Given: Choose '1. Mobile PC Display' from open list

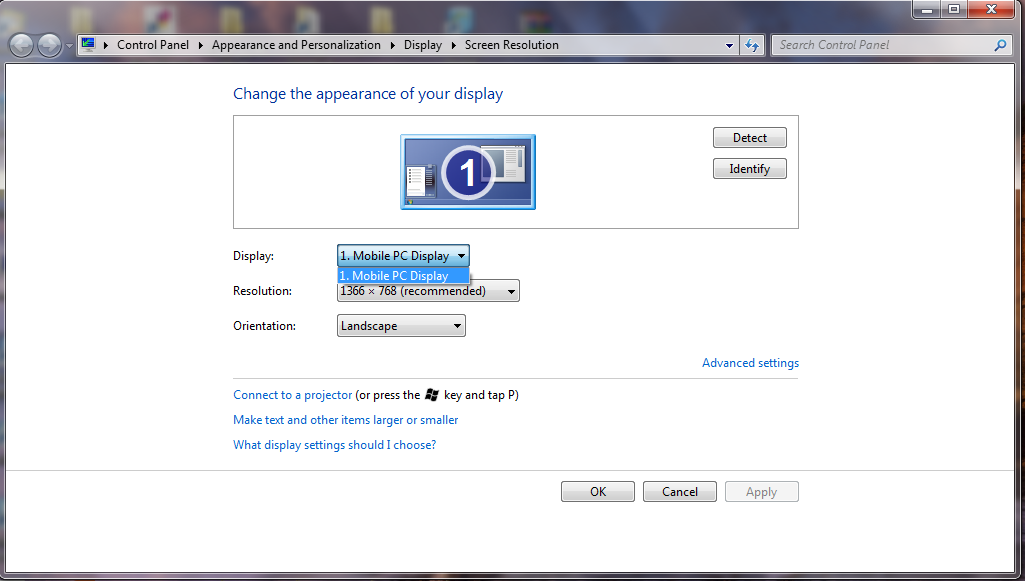Looking at the screenshot, I should [402, 276].
